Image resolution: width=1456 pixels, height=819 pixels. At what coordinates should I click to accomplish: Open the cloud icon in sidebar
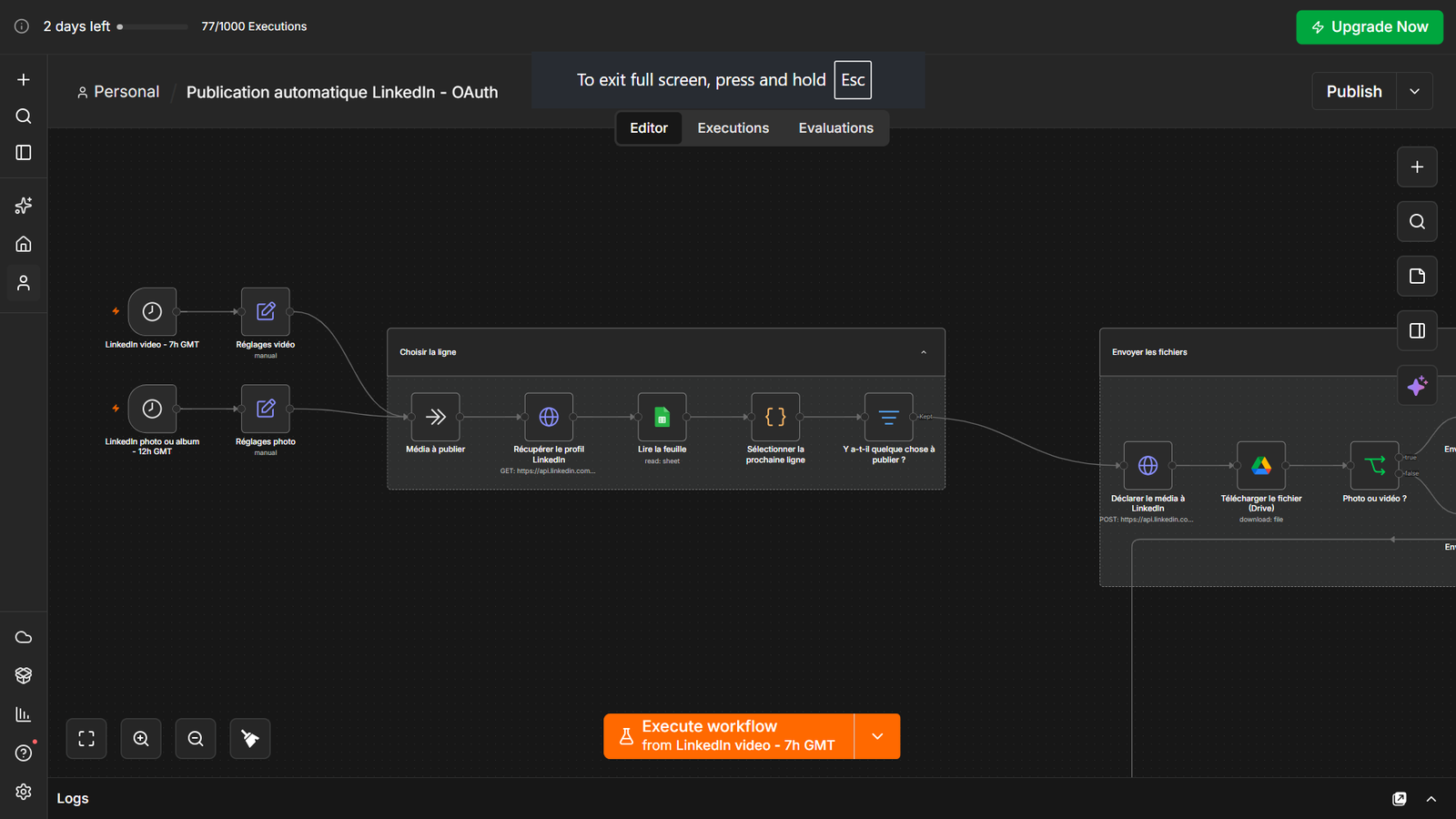click(24, 637)
